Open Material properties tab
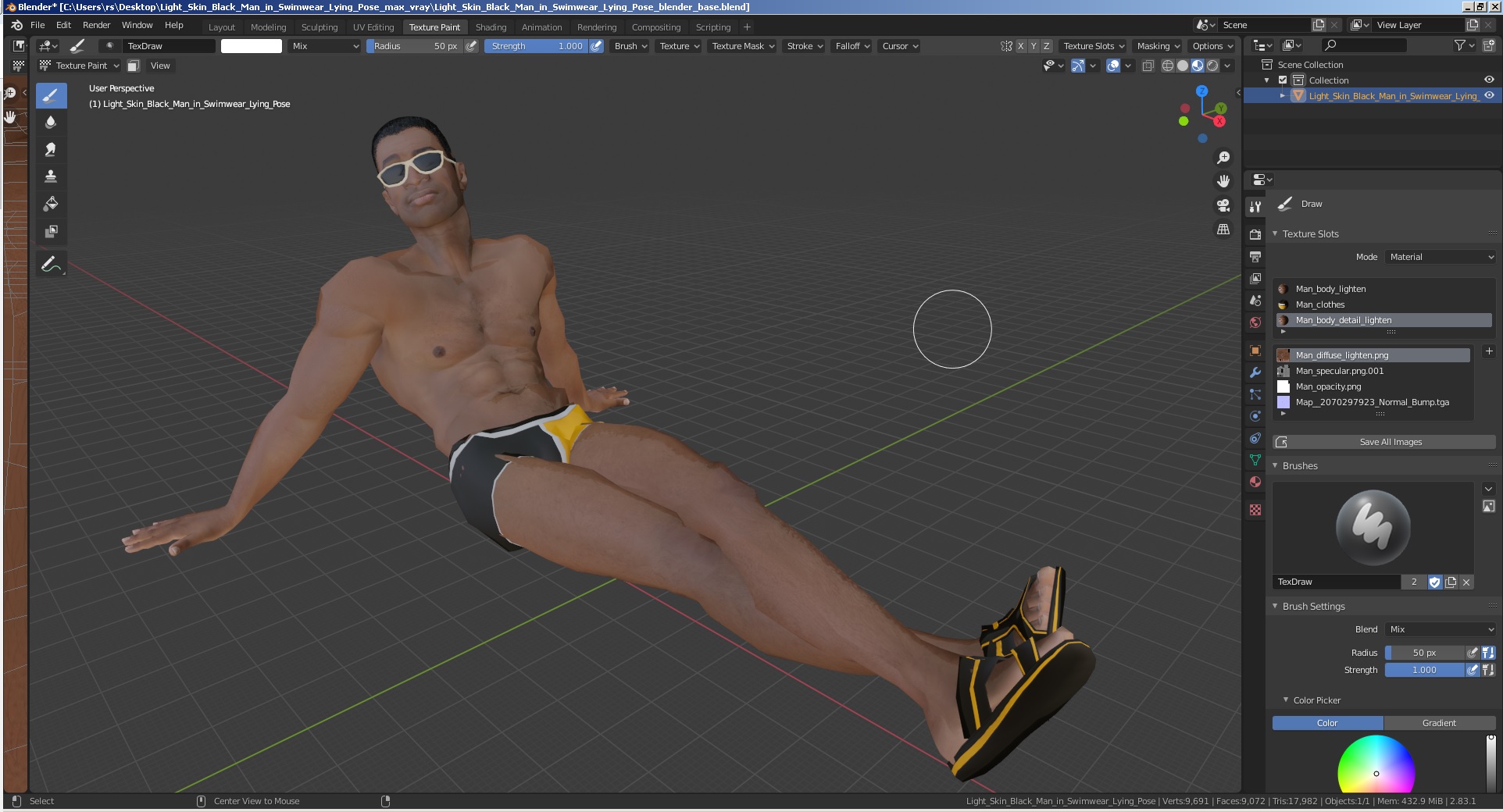The height and width of the screenshot is (812, 1503). click(x=1255, y=482)
